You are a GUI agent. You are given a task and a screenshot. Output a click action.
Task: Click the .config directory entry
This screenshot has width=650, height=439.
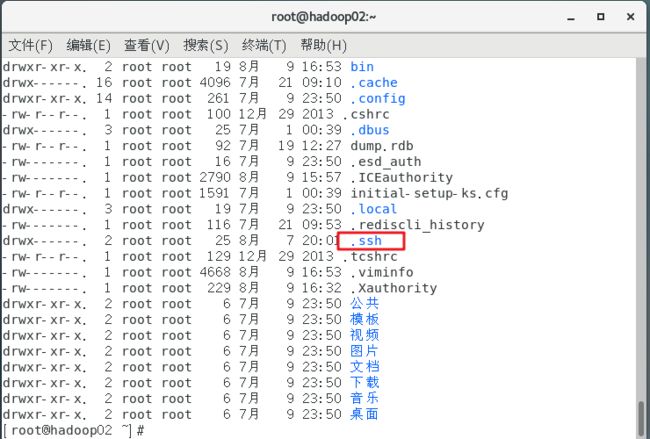coord(378,99)
